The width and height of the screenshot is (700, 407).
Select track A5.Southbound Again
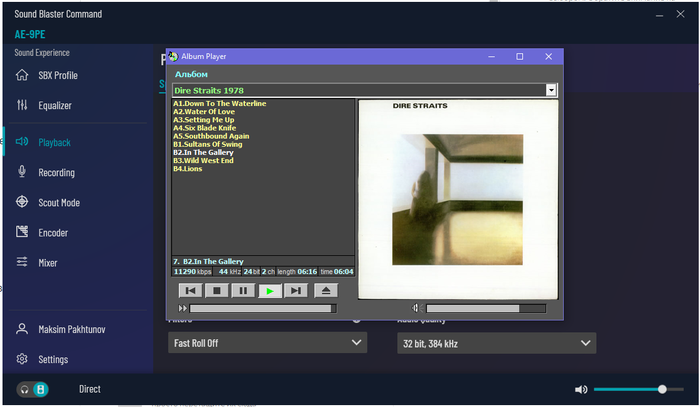[211, 136]
